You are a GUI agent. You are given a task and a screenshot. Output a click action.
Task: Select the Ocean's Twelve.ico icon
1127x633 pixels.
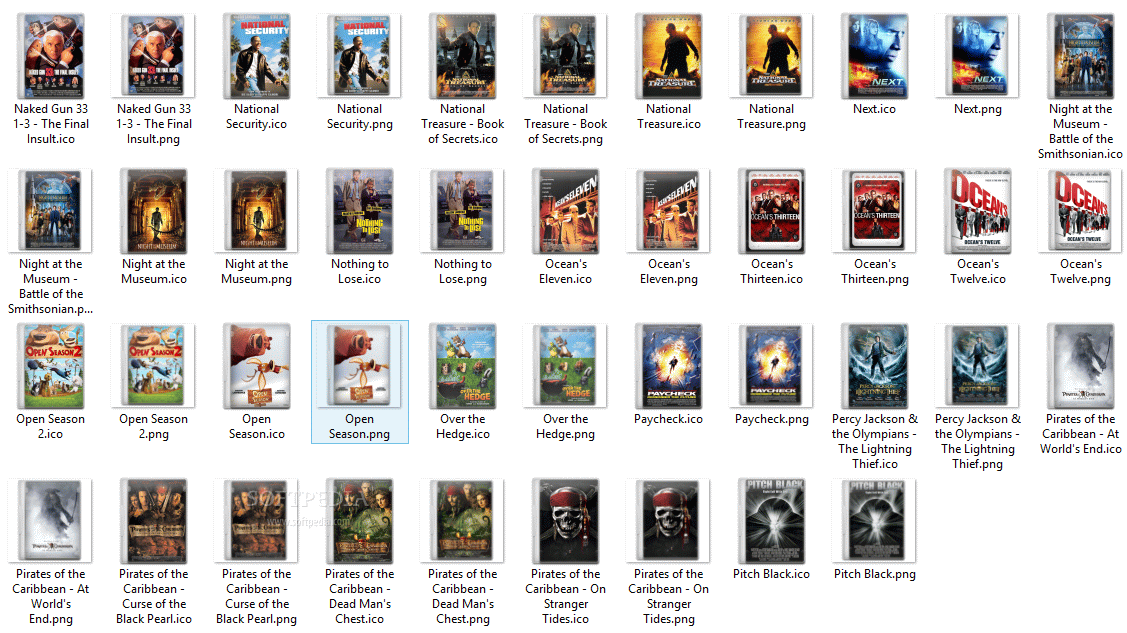pyautogui.click(x=978, y=211)
